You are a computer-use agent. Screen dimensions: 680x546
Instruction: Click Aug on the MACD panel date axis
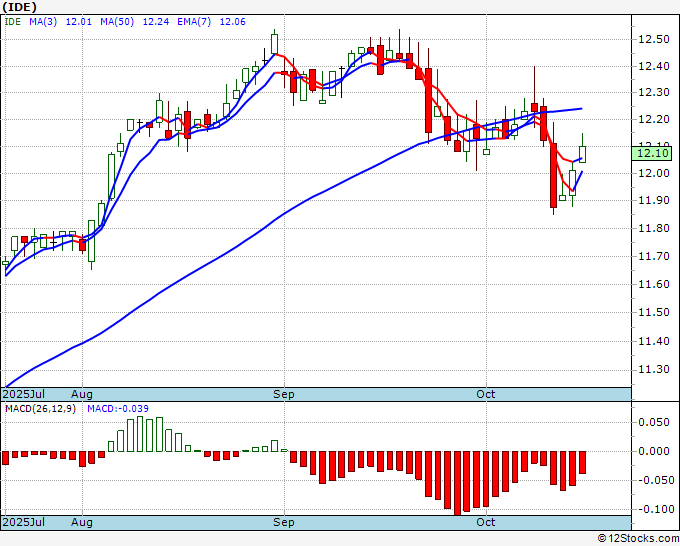coord(82,522)
